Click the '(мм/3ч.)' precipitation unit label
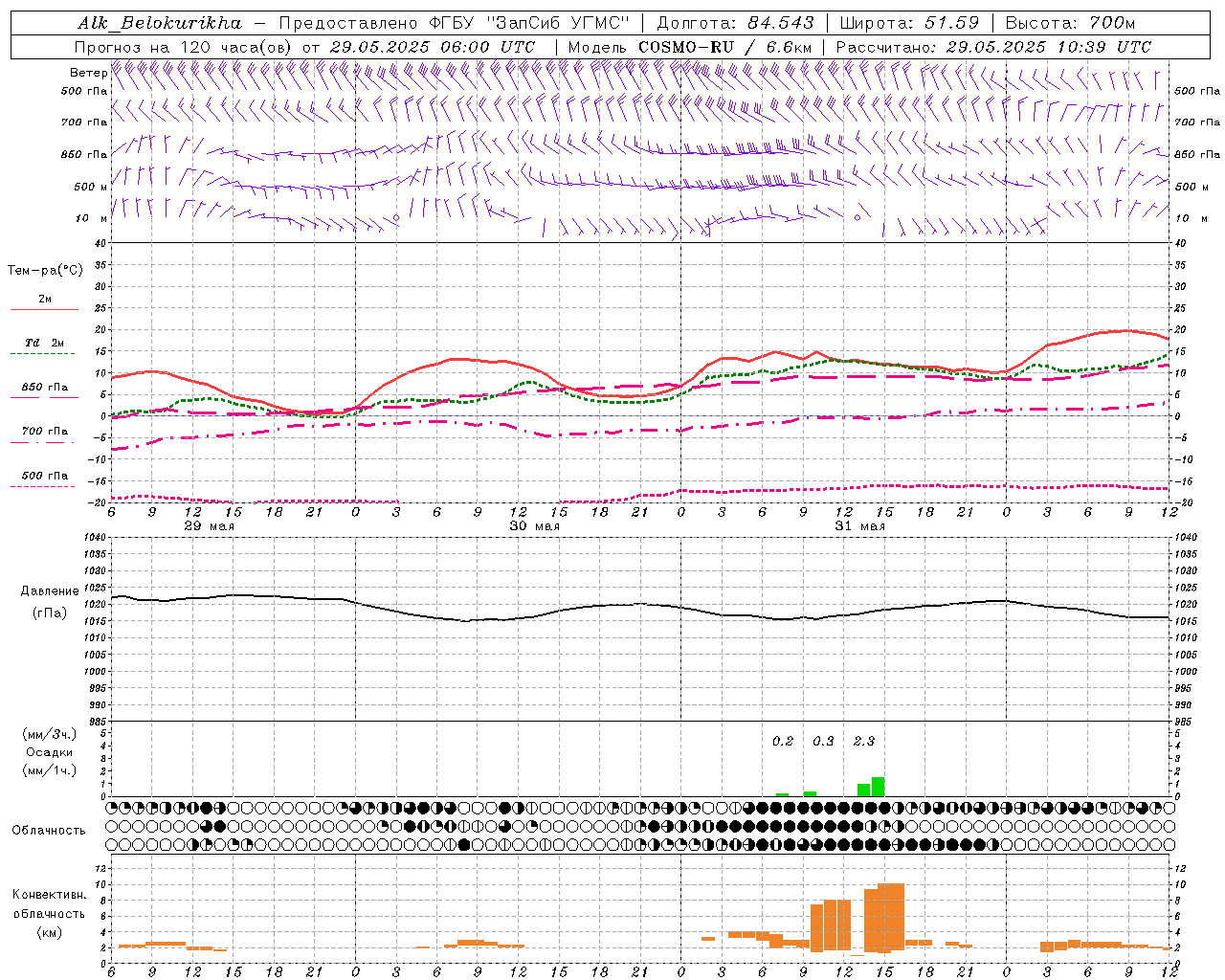1225x980 pixels. click(x=50, y=735)
